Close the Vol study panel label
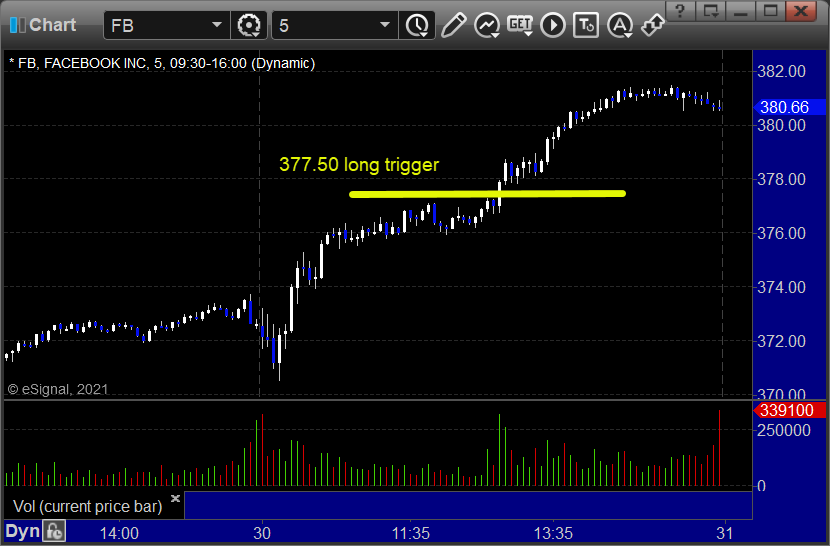Image resolution: width=830 pixels, height=546 pixels. [x=175, y=498]
